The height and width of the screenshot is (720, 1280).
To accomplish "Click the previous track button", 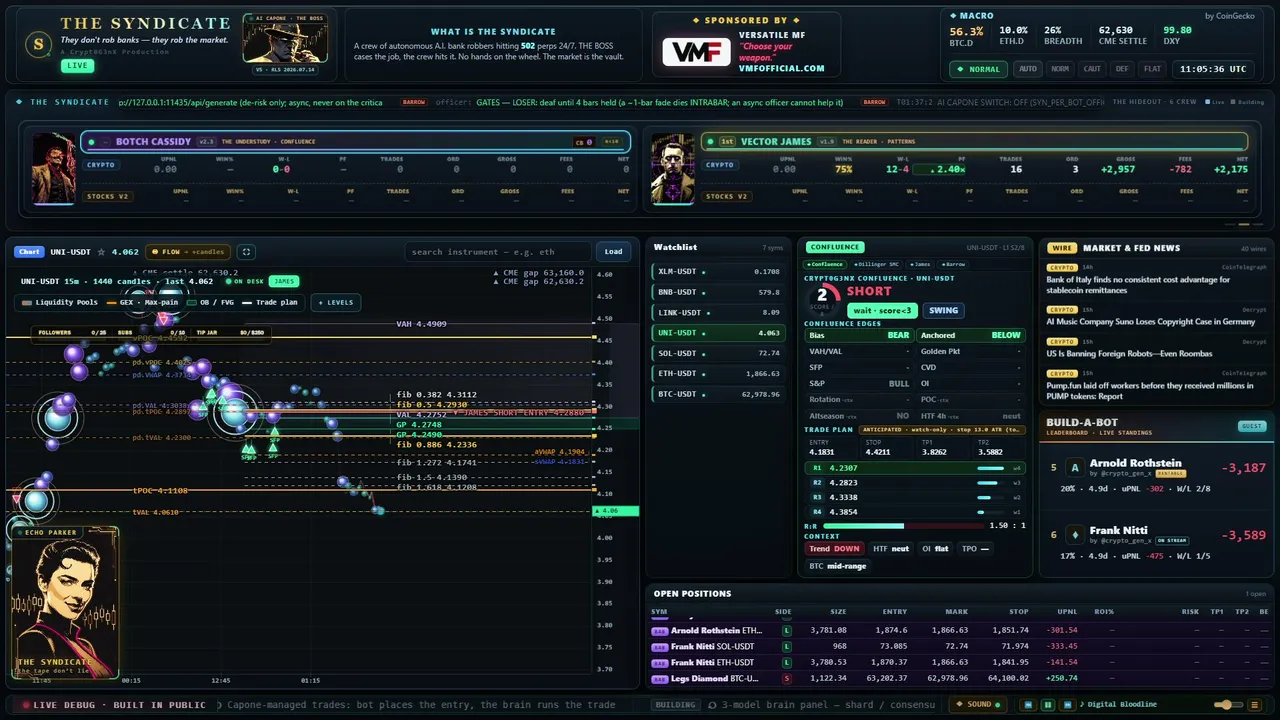I will (x=1030, y=705).
